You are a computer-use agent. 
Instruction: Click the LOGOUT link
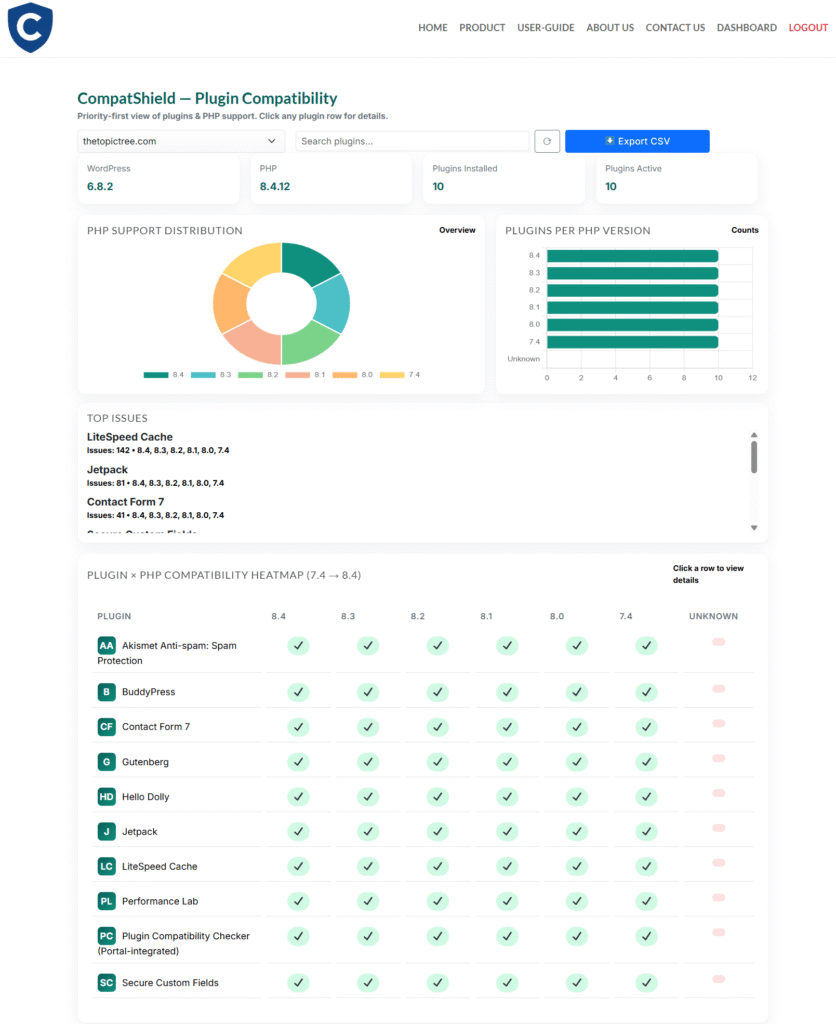(808, 28)
